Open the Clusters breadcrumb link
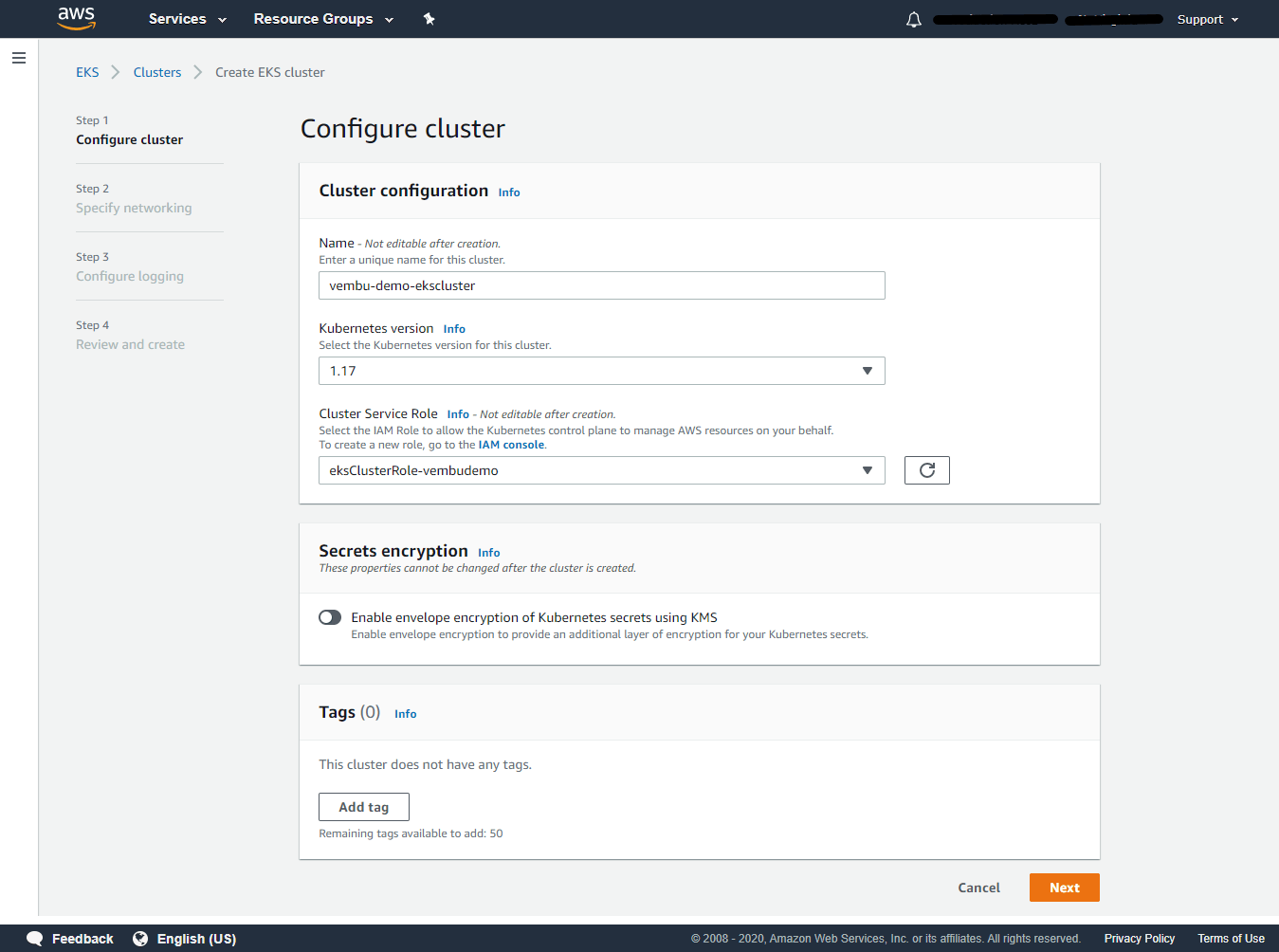The height and width of the screenshot is (952, 1279). coord(157,72)
